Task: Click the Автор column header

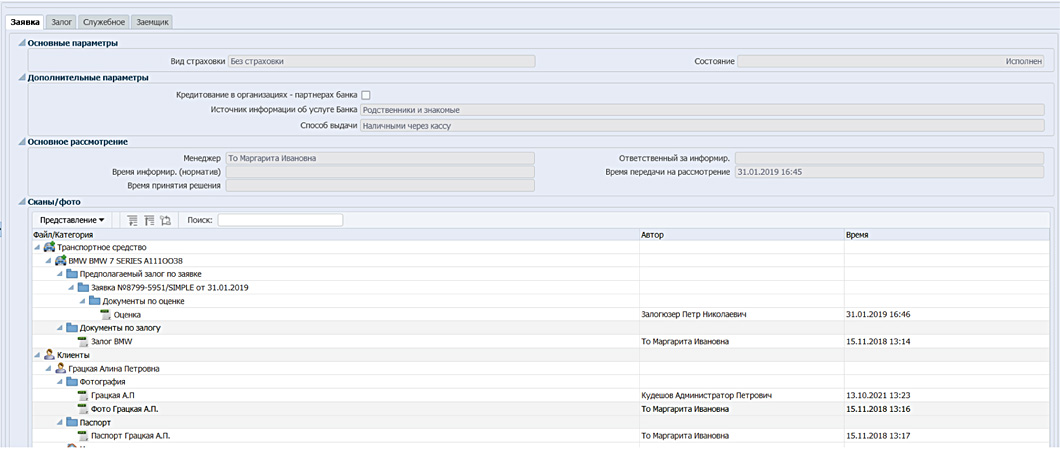Action: [651, 234]
